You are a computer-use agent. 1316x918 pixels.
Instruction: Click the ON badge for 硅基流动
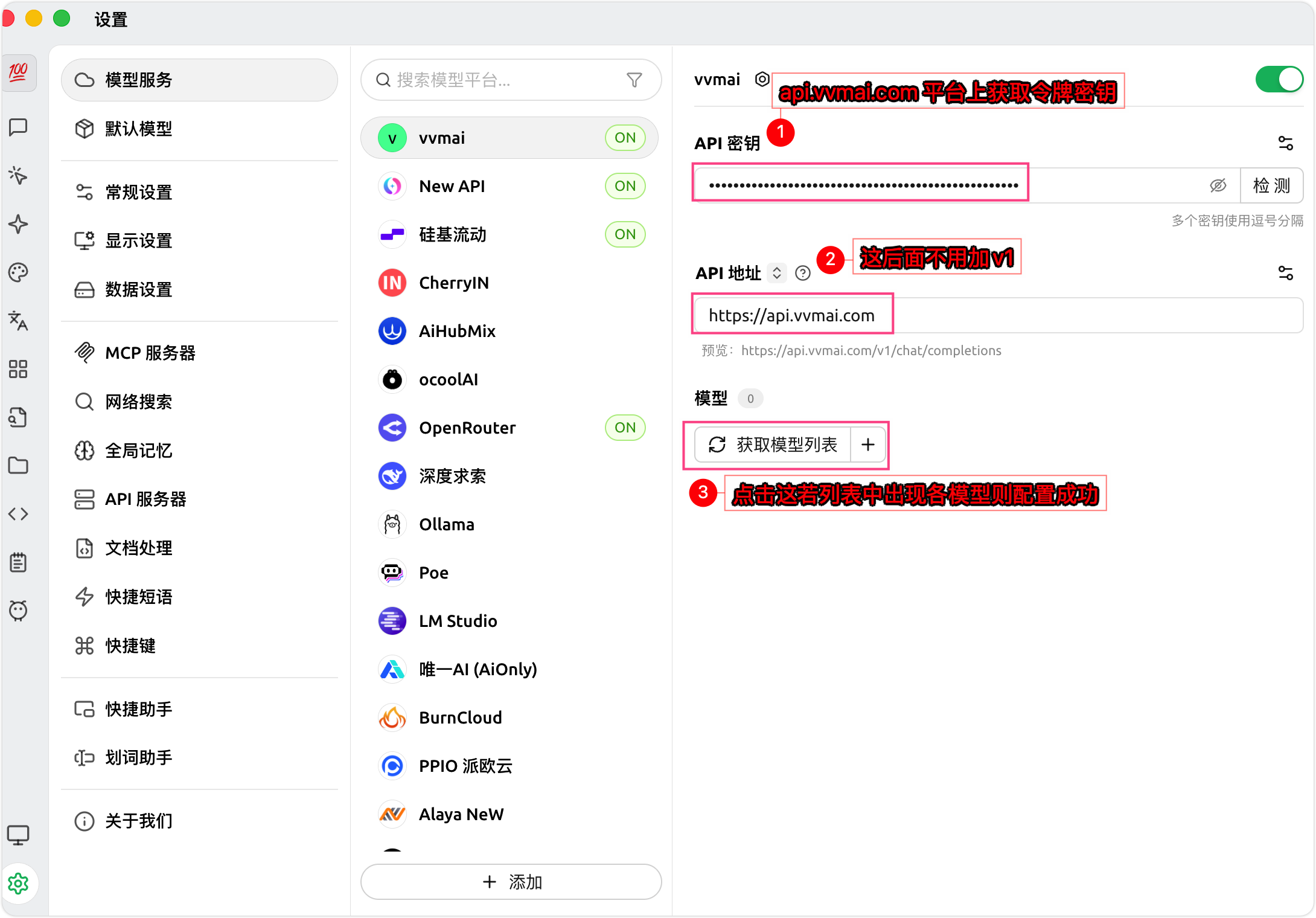[625, 234]
